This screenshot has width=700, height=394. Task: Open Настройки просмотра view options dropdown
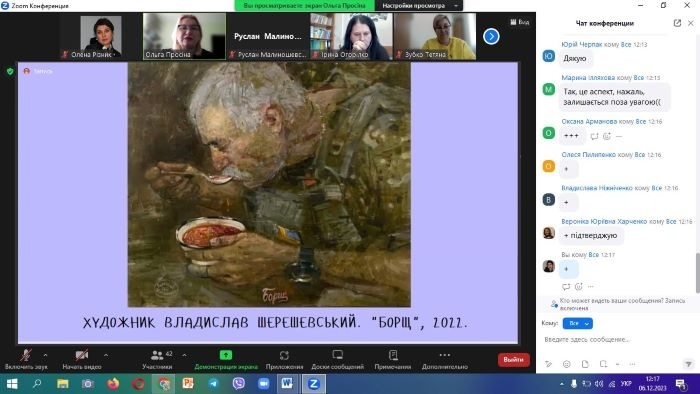pos(419,6)
